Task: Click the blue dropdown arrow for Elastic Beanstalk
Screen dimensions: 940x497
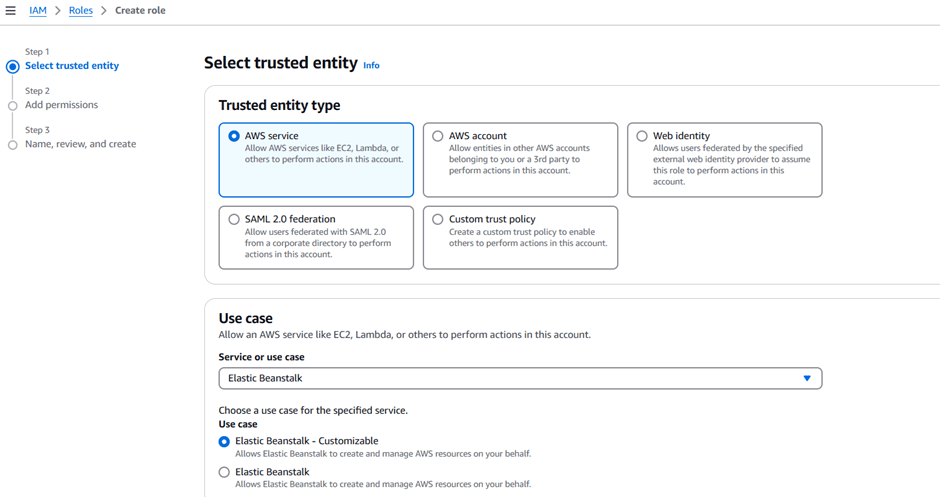Action: (x=807, y=378)
